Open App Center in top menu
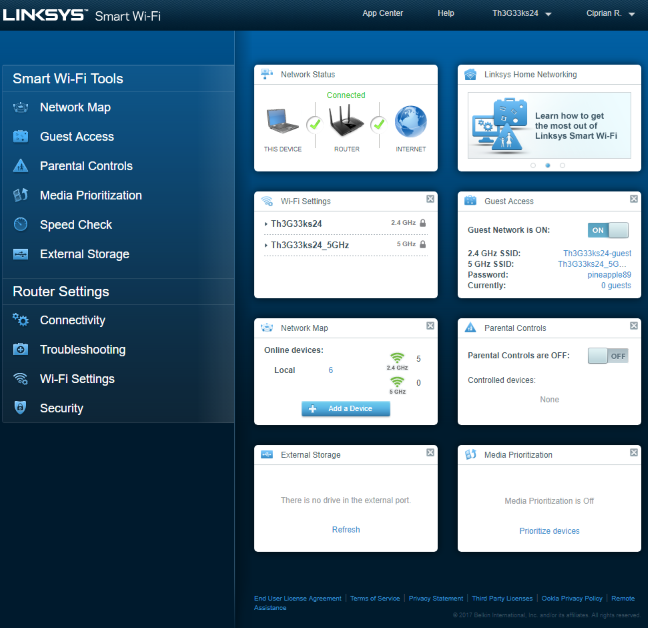This screenshot has width=648, height=628. pyautogui.click(x=382, y=13)
